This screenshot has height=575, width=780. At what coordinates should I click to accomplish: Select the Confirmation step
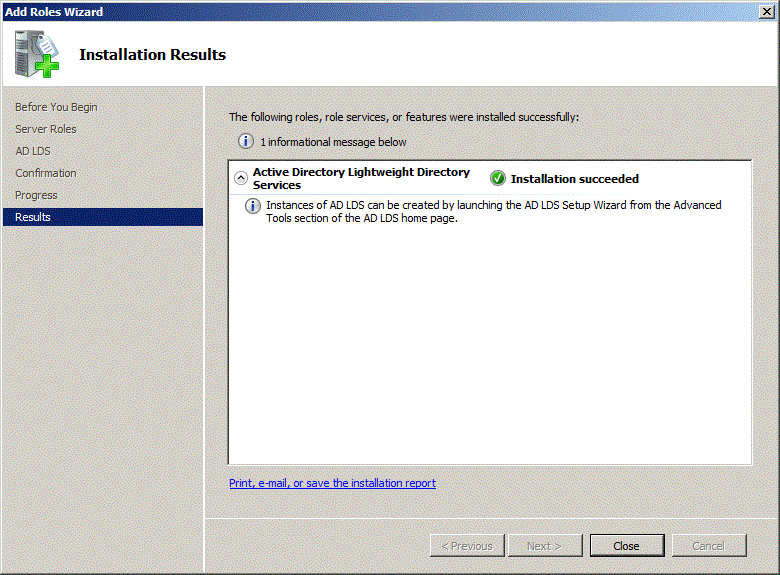46,173
